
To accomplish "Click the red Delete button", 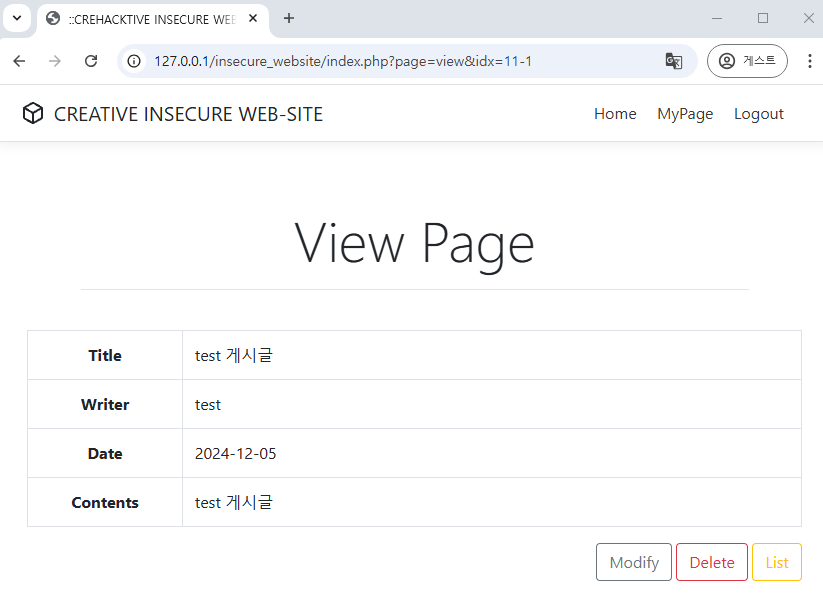I will (712, 562).
